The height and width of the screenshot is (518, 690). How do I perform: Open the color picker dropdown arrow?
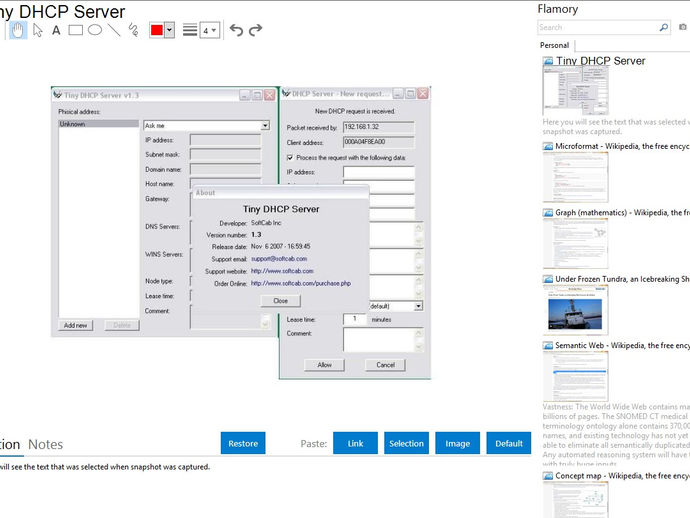[x=169, y=30]
